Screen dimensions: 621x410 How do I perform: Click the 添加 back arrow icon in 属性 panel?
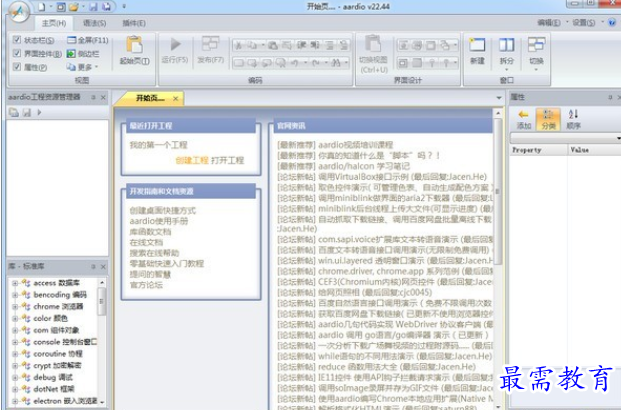click(523, 115)
